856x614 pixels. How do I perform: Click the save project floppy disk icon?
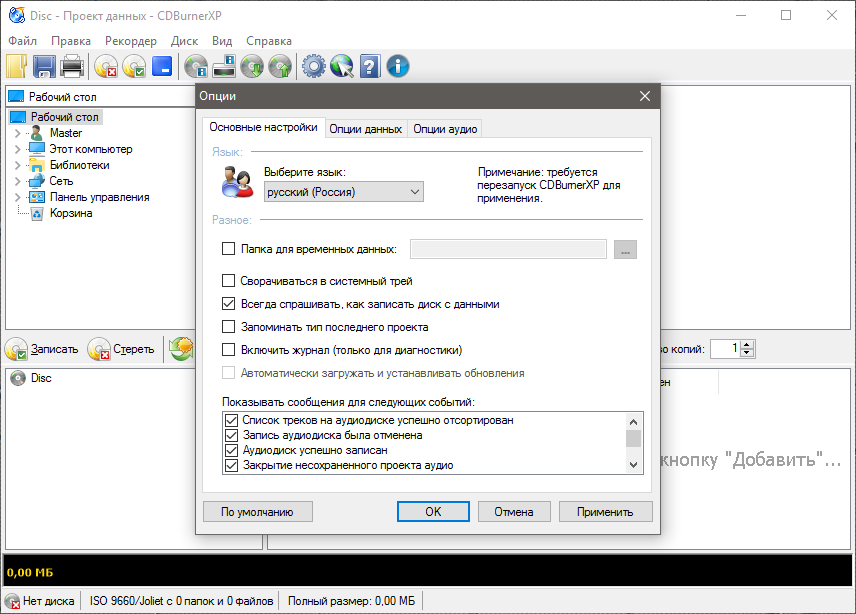coord(44,67)
